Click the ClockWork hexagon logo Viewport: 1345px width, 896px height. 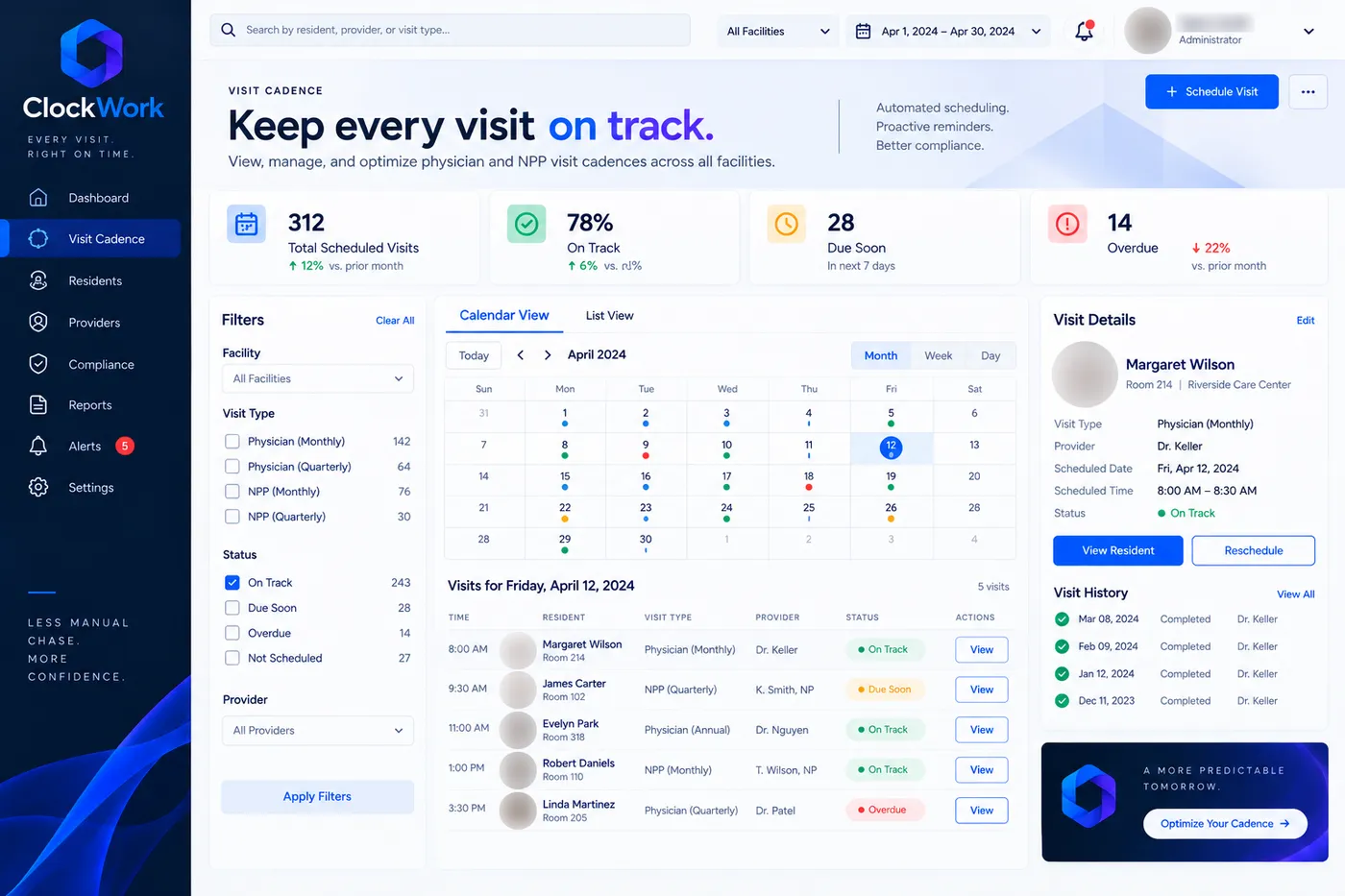91,53
